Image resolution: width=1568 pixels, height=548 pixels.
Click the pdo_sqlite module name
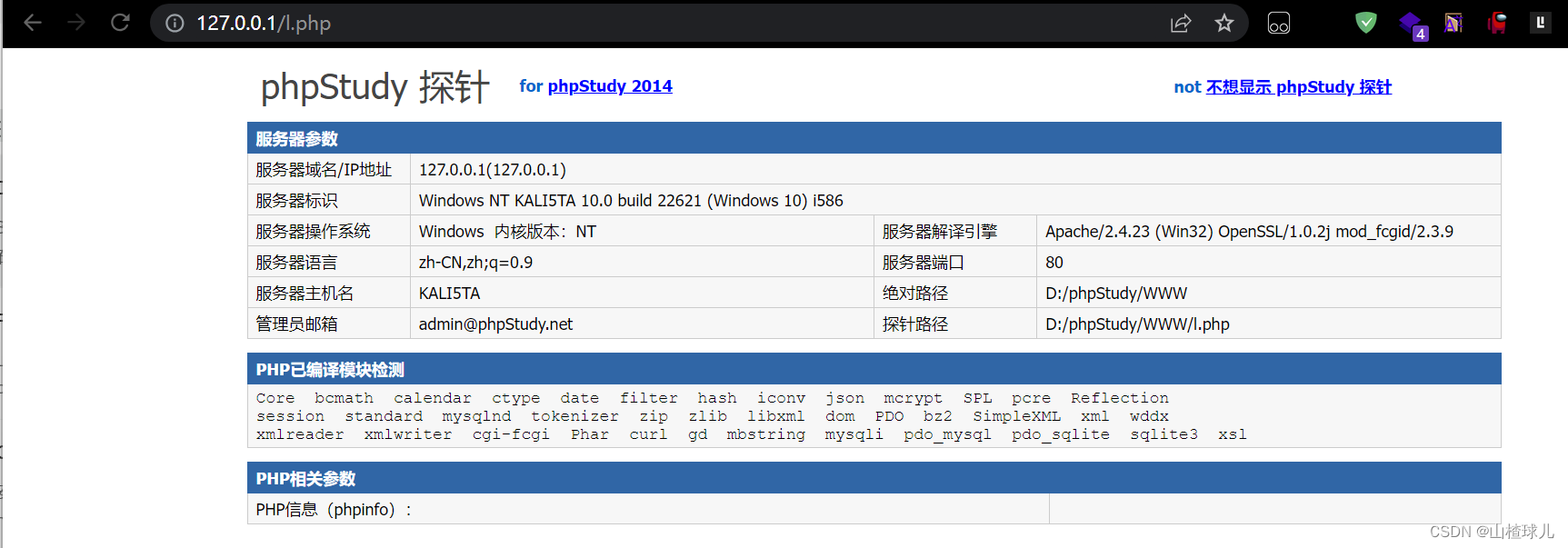pos(1061,434)
